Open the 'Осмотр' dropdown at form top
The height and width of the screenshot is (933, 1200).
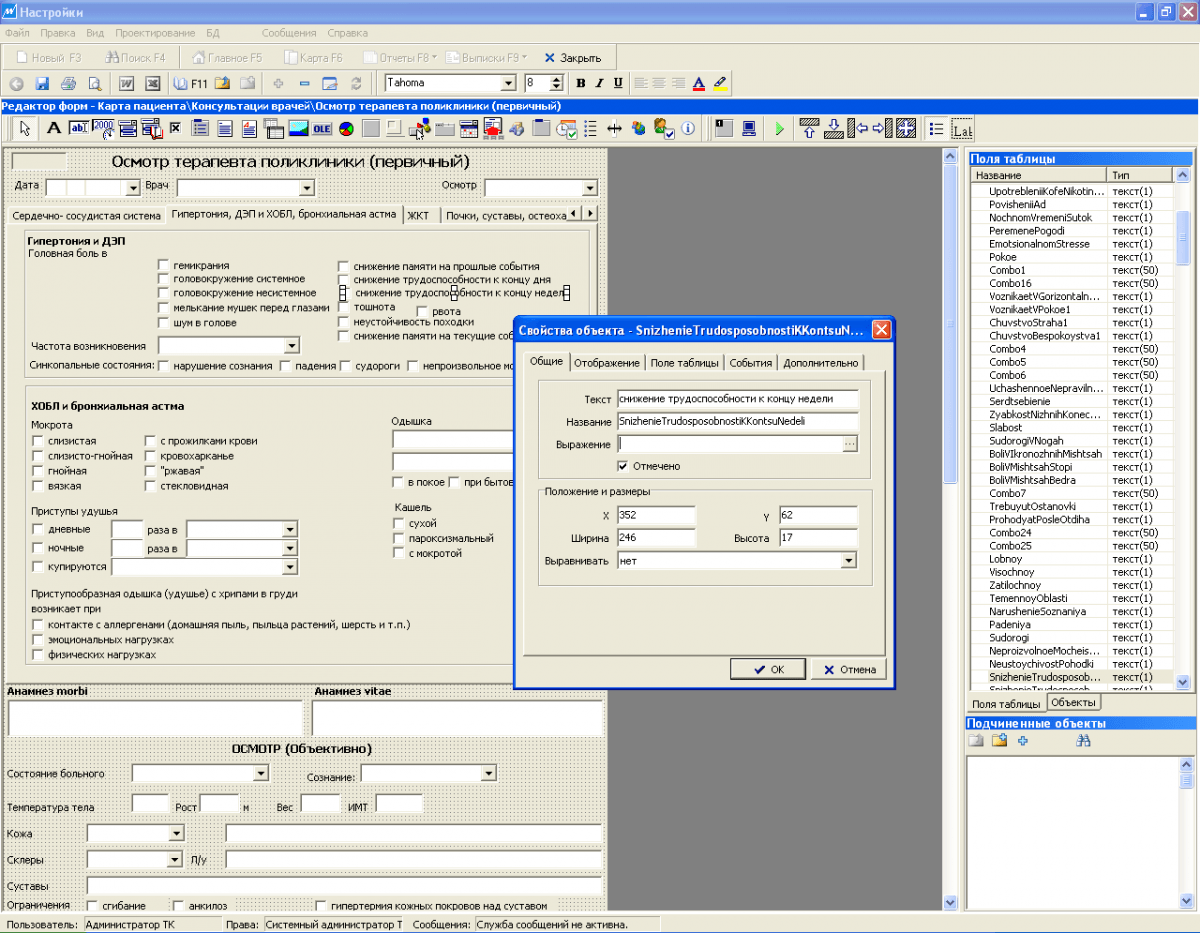coord(589,188)
